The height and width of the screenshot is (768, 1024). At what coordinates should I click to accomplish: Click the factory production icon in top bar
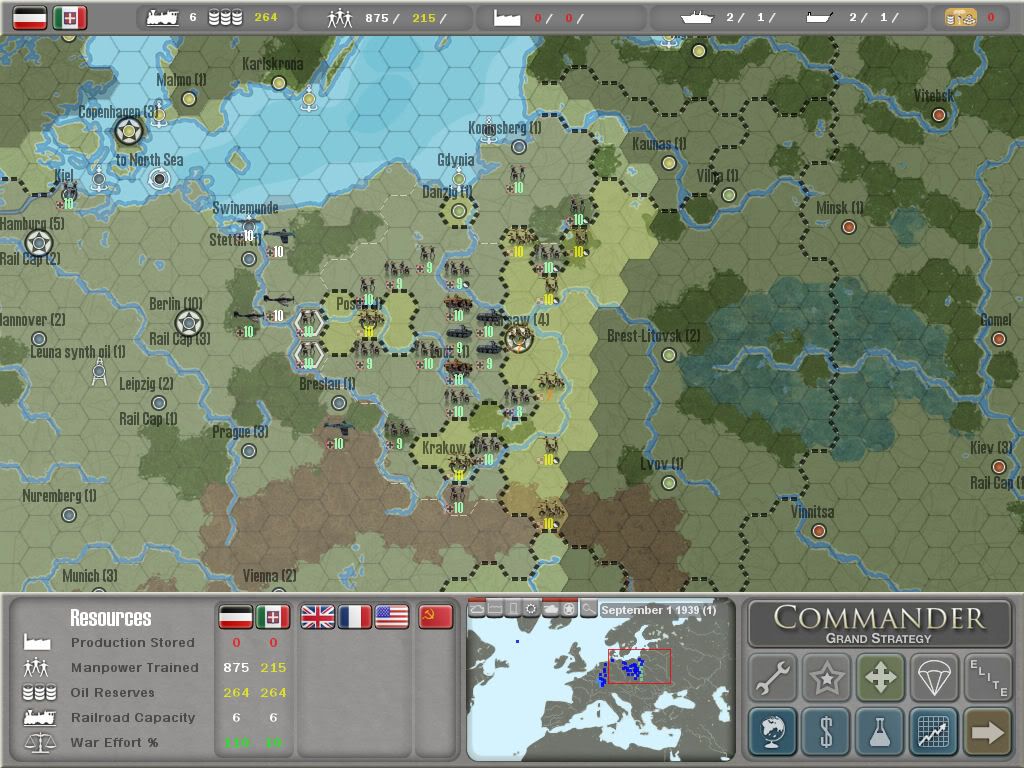(507, 18)
